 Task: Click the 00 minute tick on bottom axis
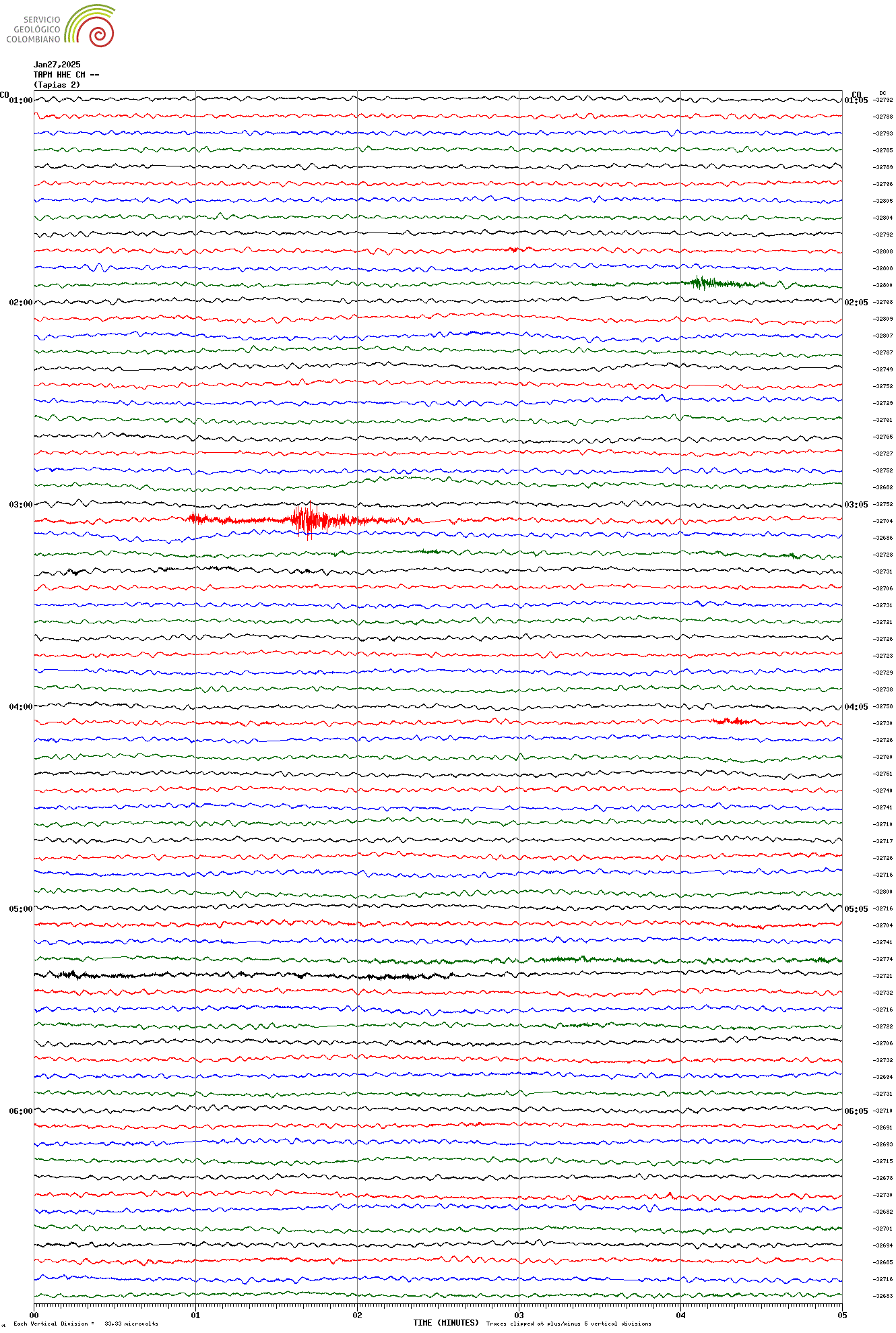pos(34,1315)
